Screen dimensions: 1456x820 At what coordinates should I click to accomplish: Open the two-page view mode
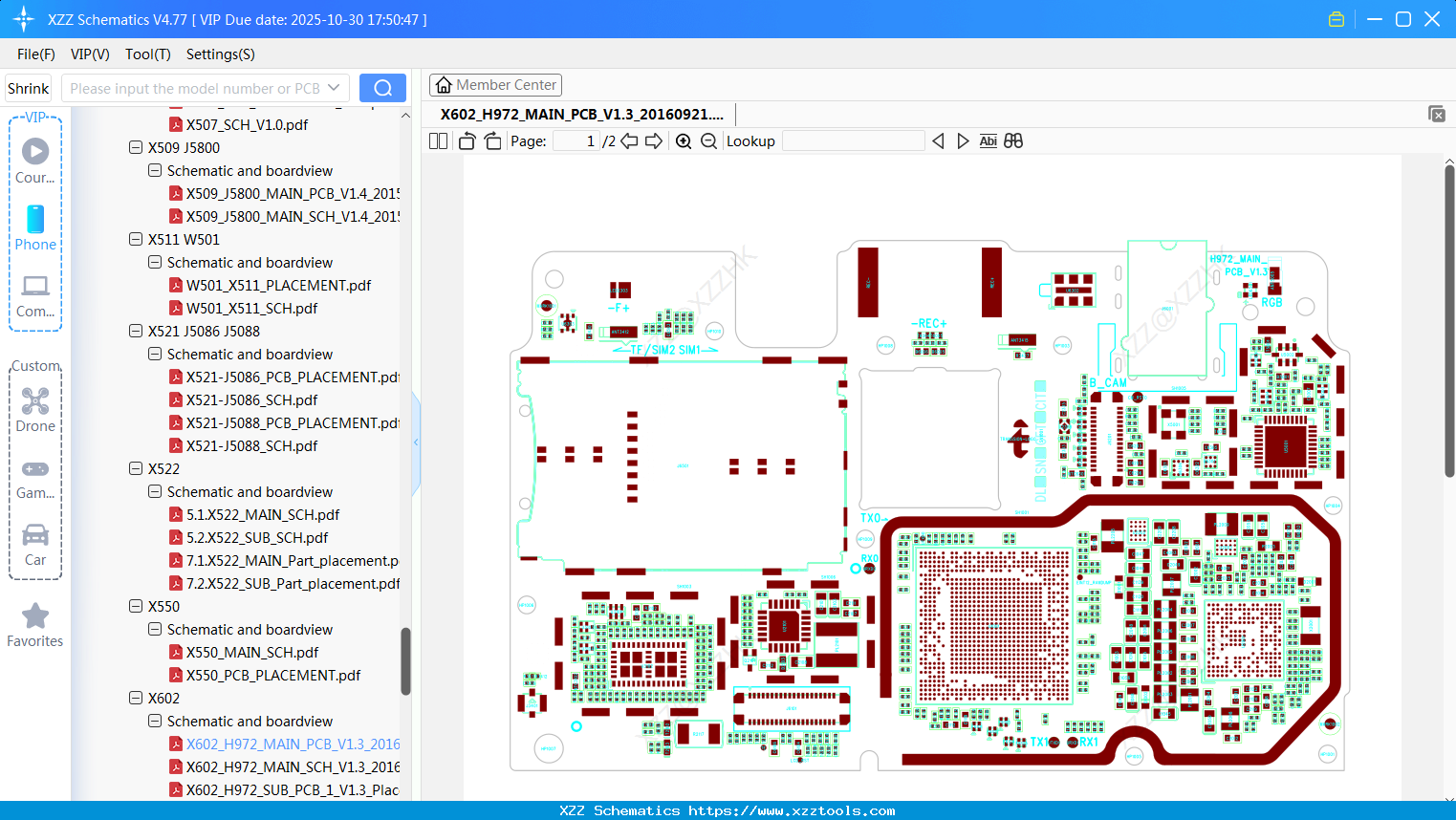437,140
